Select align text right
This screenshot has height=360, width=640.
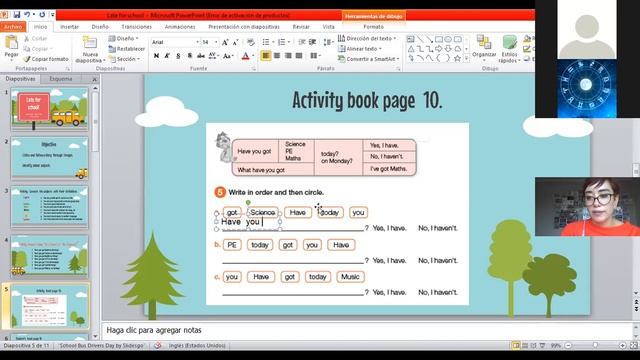(x=288, y=56)
